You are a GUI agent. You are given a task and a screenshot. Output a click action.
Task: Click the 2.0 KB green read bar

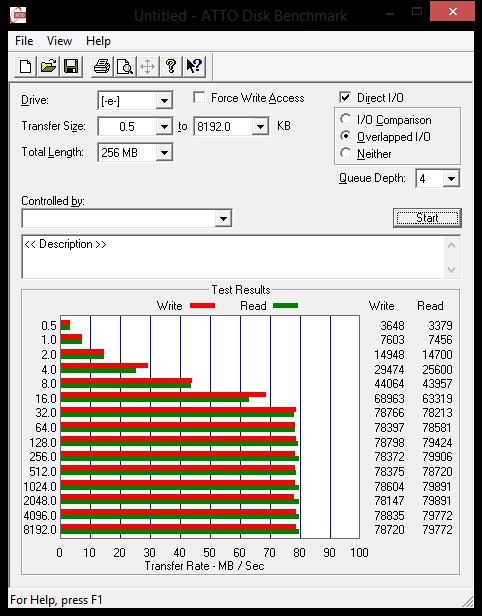[x=82, y=356]
